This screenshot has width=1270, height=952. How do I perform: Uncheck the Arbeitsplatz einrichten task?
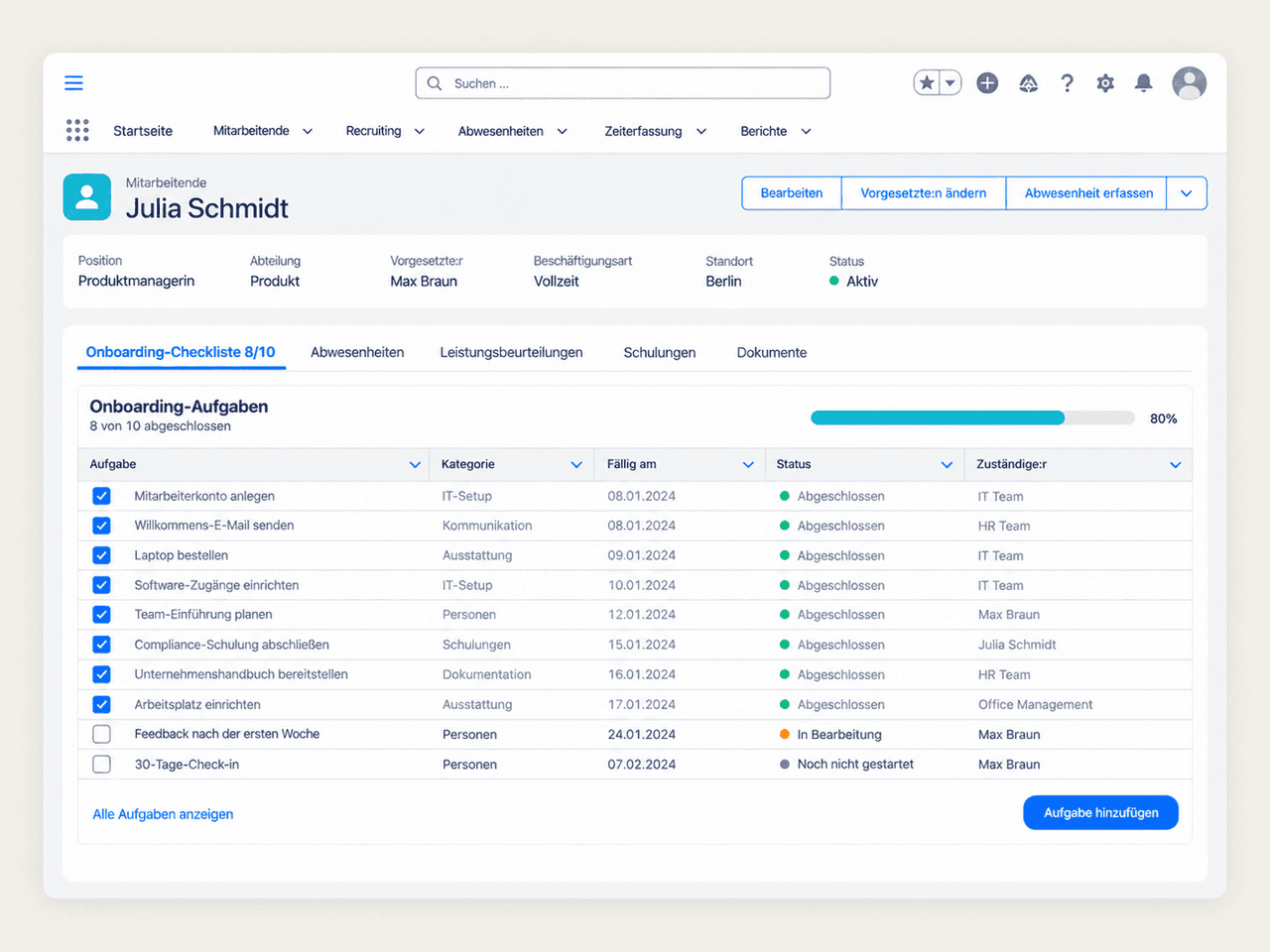coord(101,704)
